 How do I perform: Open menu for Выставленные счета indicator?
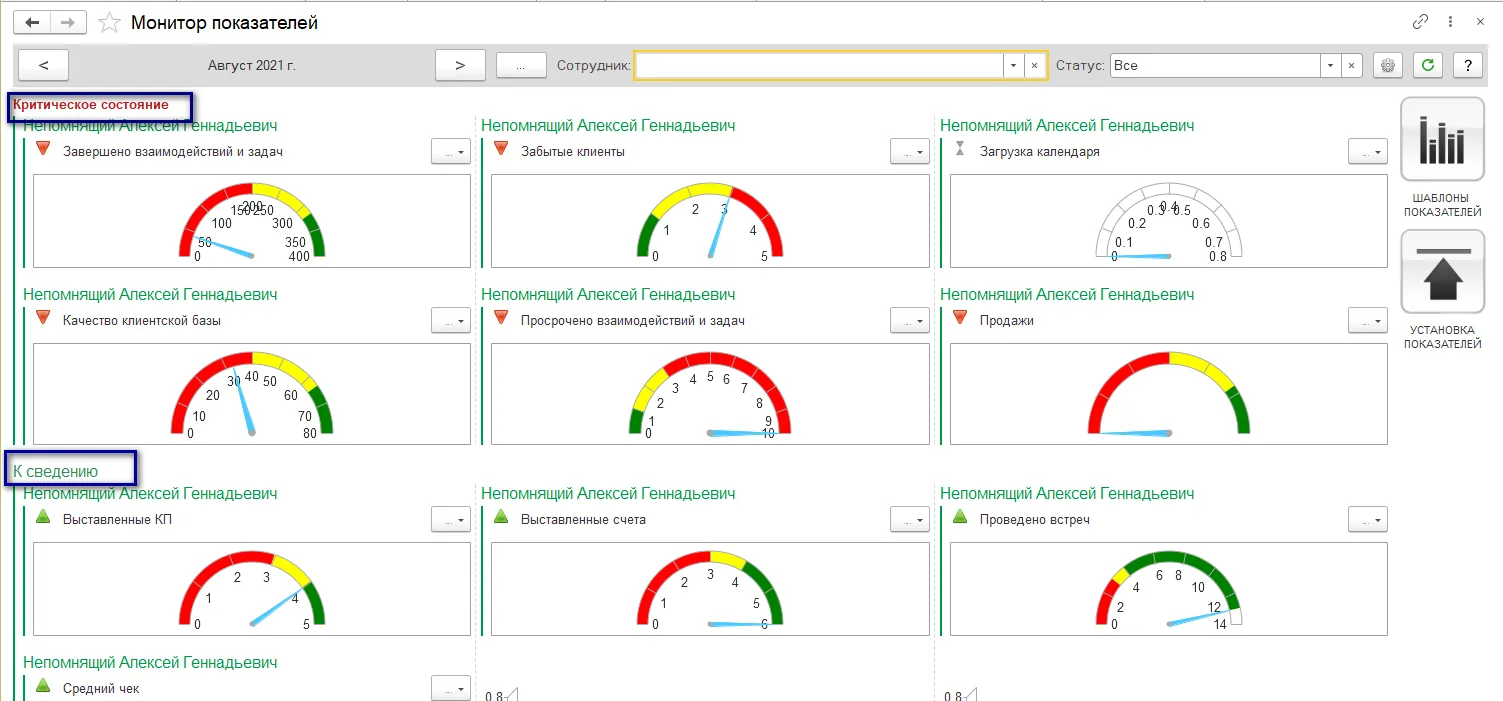(x=910, y=520)
